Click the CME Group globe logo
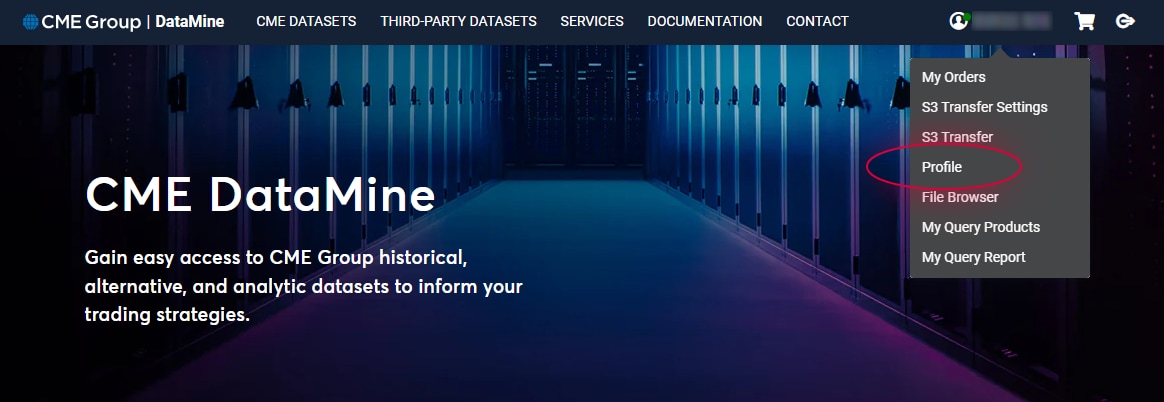The height and width of the screenshot is (402, 1164). click(x=30, y=21)
